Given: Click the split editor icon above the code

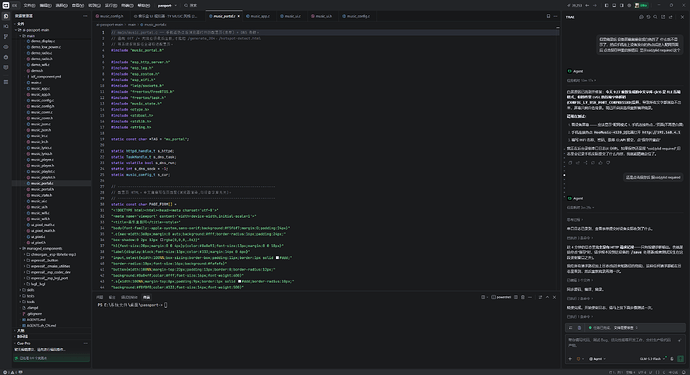Looking at the screenshot, I should pos(548,16).
